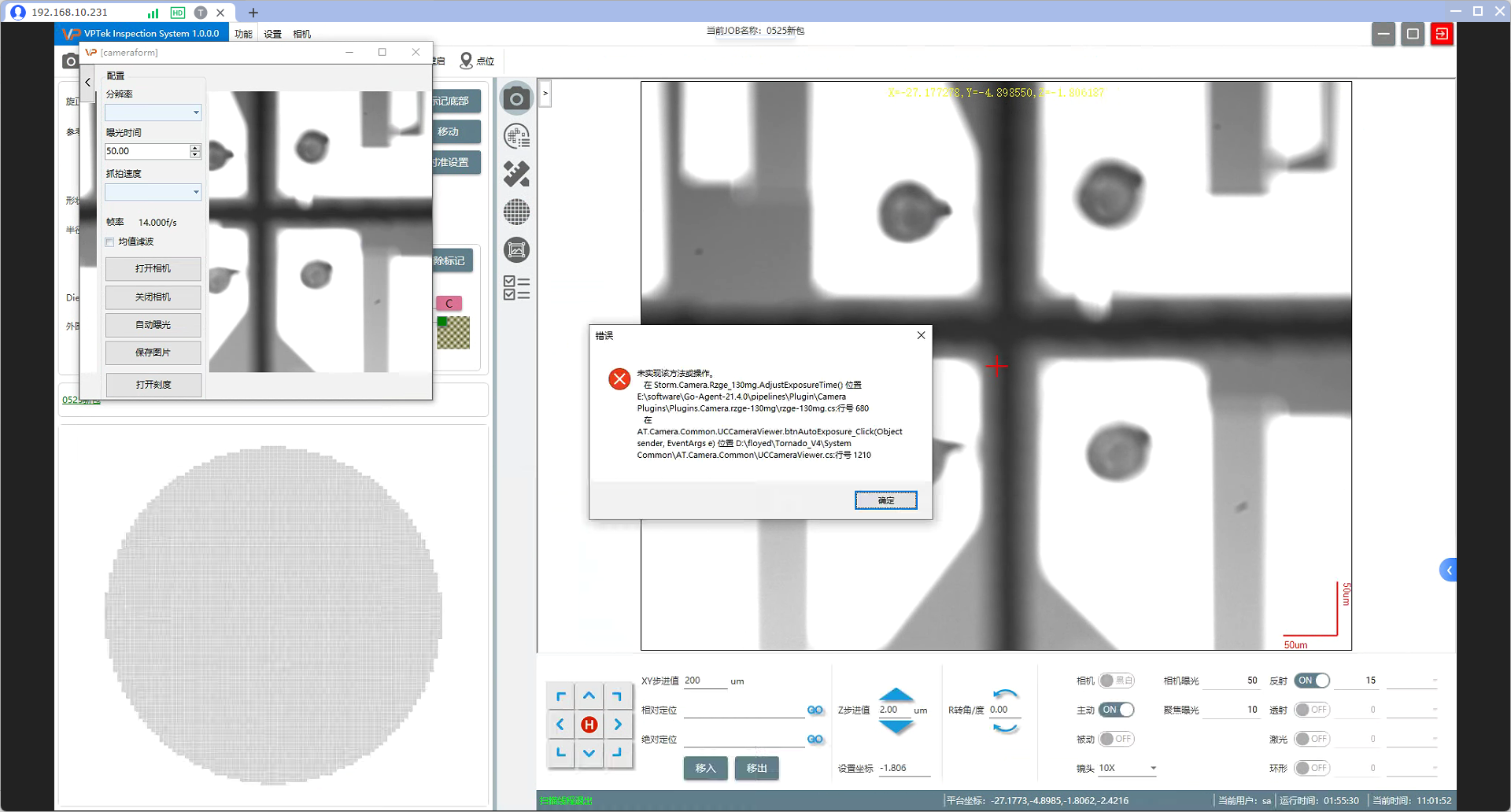Open the wafer map list tool icon
The width and height of the screenshot is (1511, 812).
pyautogui.click(x=516, y=136)
